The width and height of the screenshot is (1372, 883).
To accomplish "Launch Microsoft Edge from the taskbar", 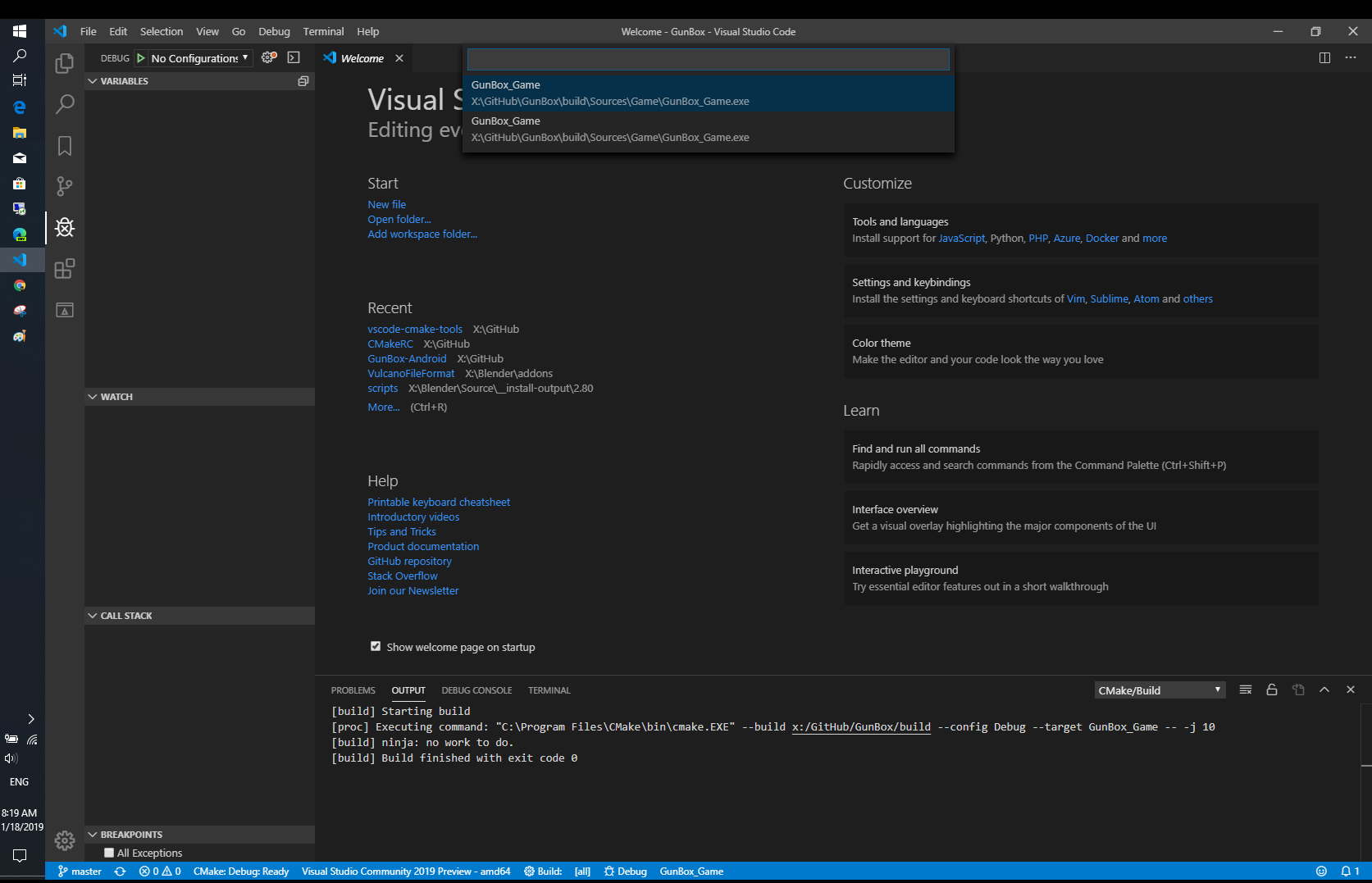I will pos(18,107).
